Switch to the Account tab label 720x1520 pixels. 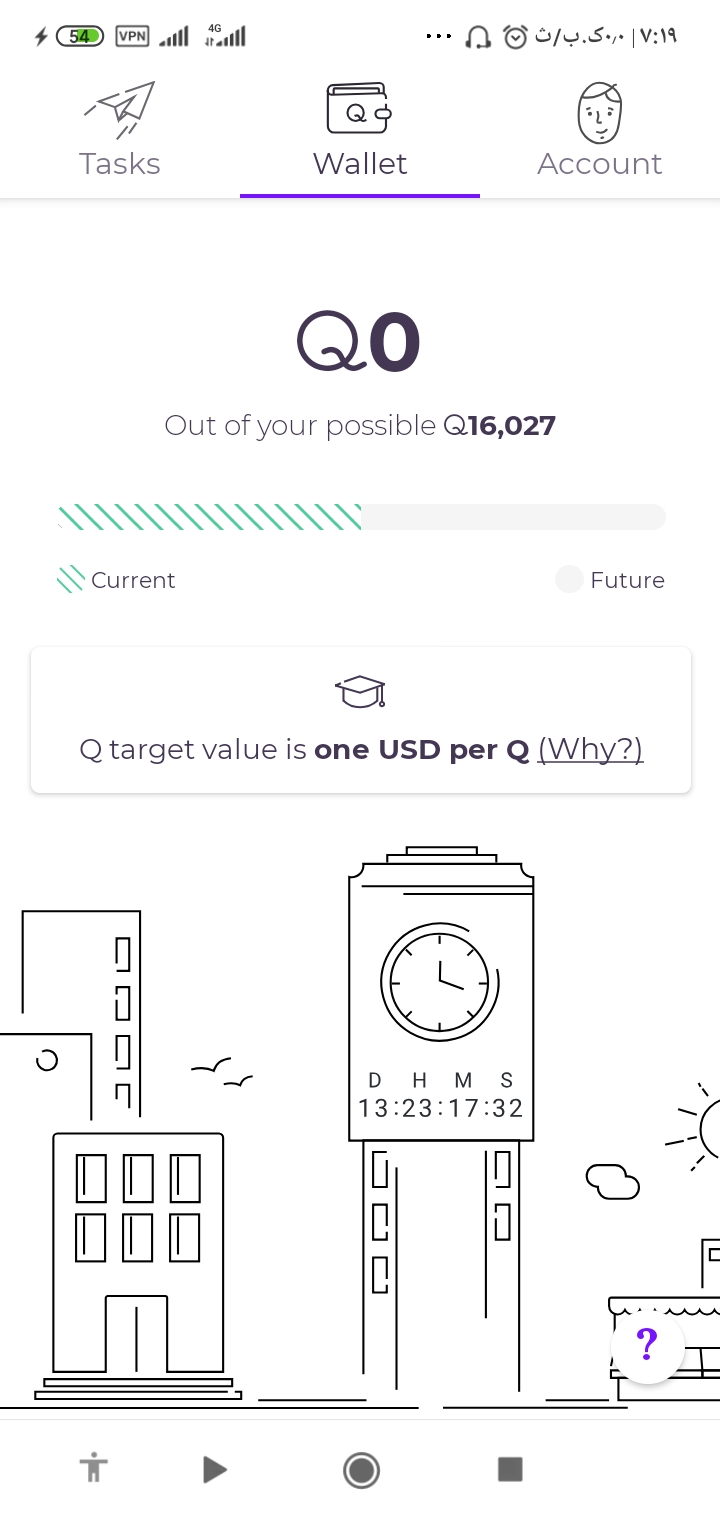pos(599,164)
